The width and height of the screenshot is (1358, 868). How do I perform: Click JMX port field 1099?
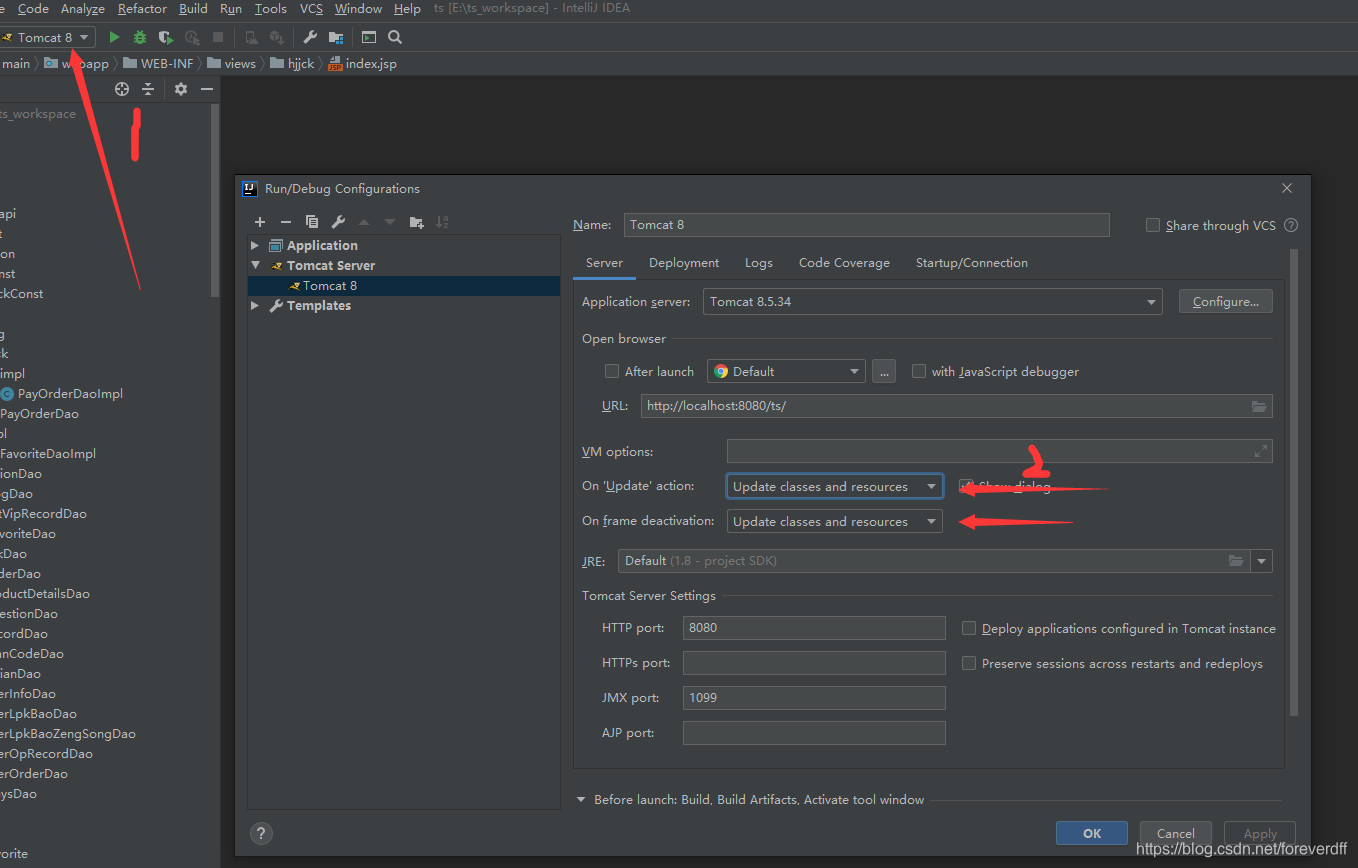click(x=814, y=698)
